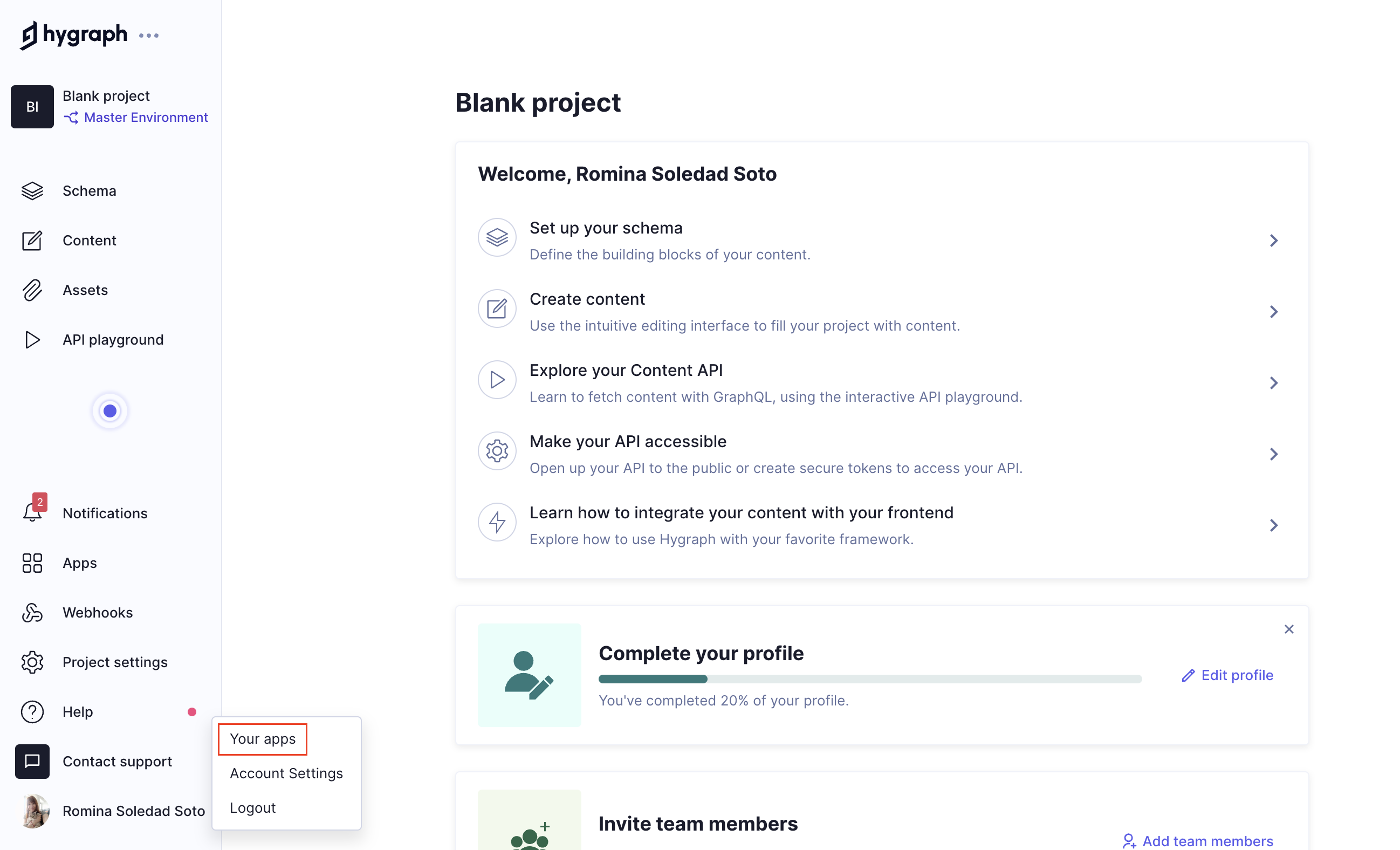Click the Contact support chat icon

pos(32,762)
